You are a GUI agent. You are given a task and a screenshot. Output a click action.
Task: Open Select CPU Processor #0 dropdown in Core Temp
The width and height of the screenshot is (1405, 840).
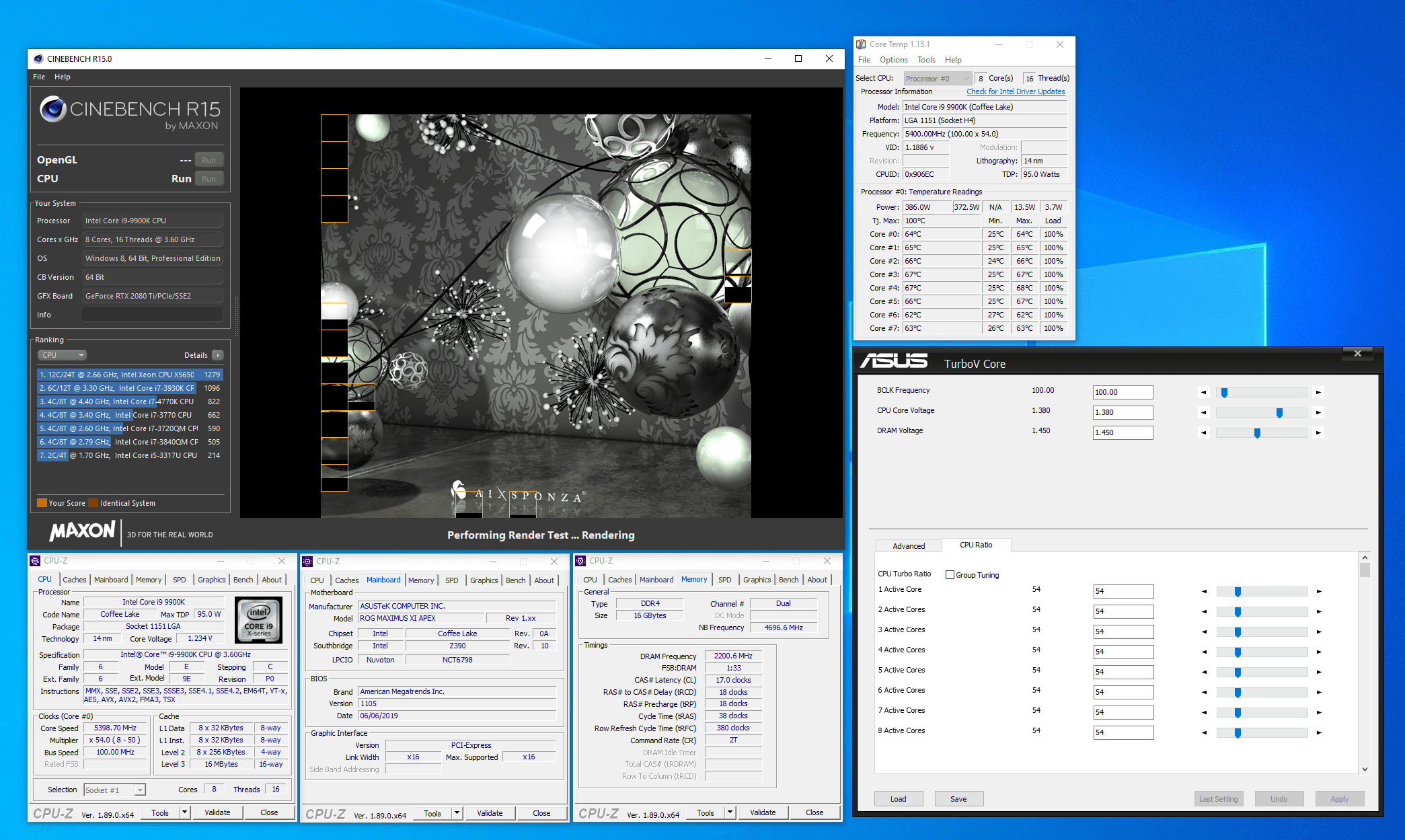tap(937, 79)
